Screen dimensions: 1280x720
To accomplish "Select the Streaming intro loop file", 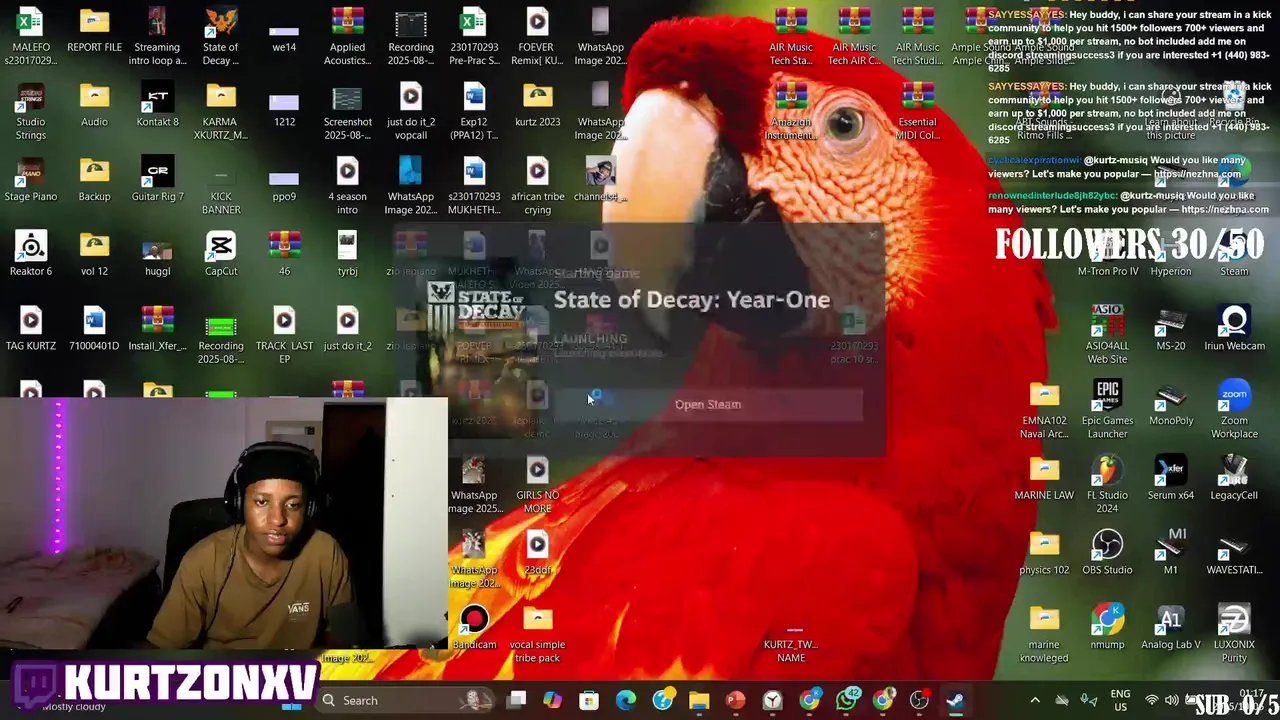I will point(157,37).
